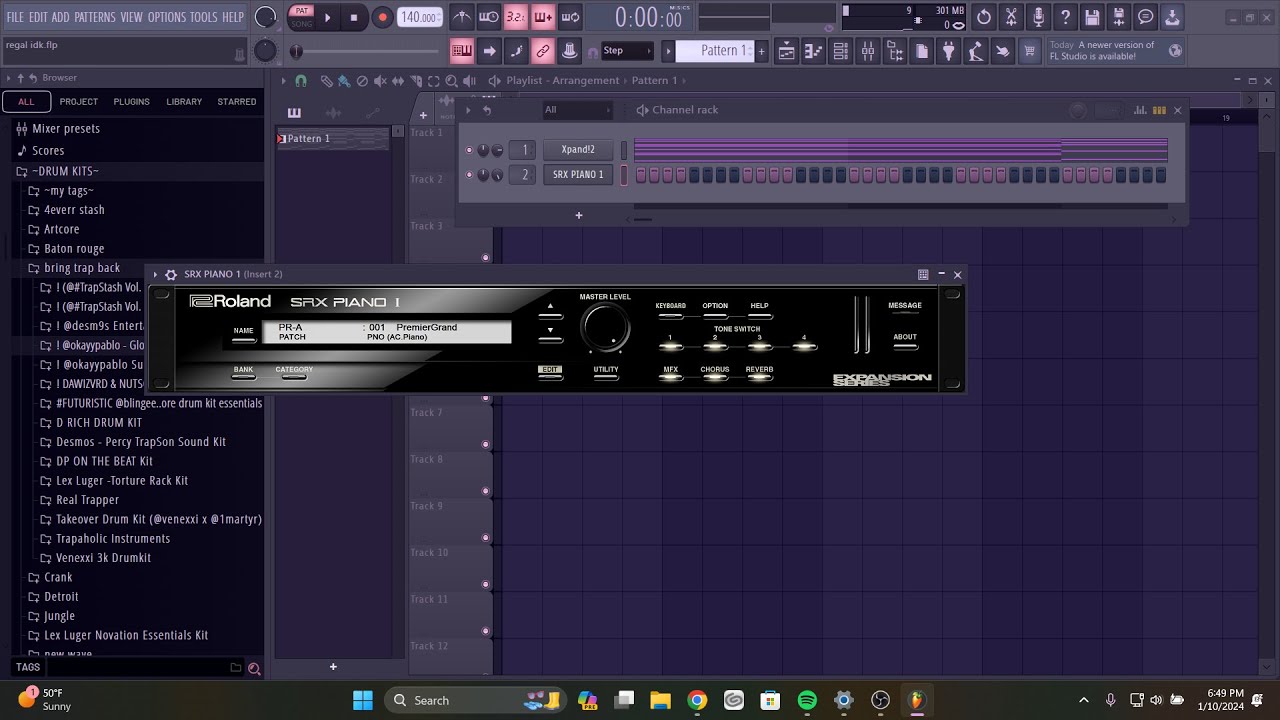The width and height of the screenshot is (1280, 720).
Task: Toggle step editing mode icon
Action: 516,51
